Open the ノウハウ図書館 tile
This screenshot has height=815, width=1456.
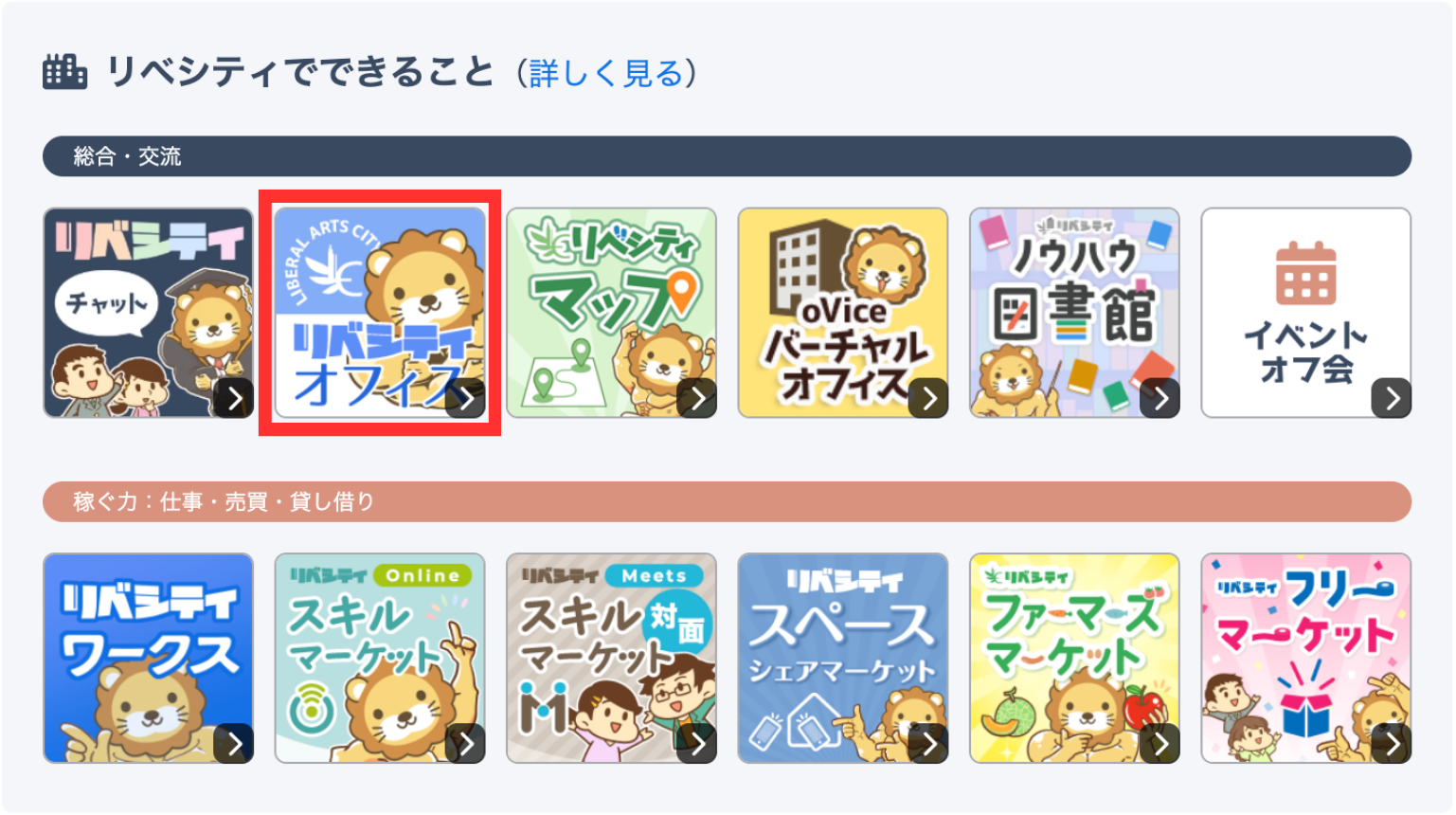click(1074, 313)
